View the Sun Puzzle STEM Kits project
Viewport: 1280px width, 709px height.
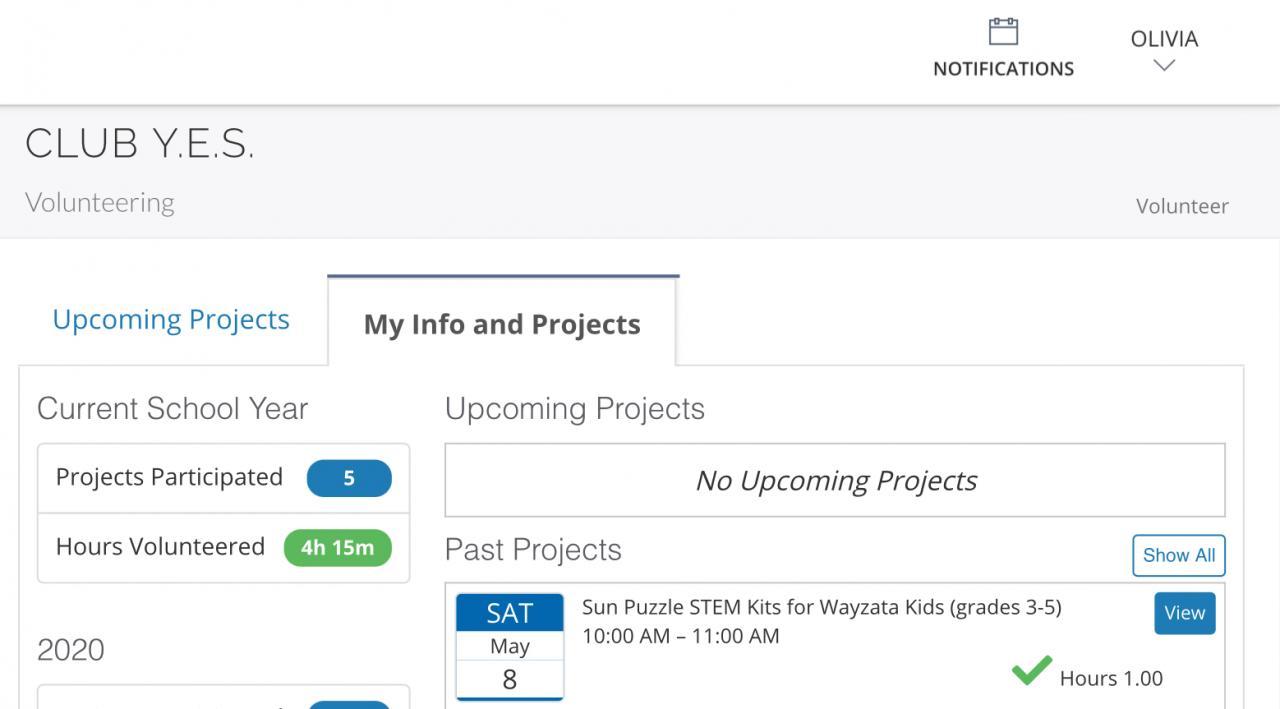pyautogui.click(x=1184, y=613)
